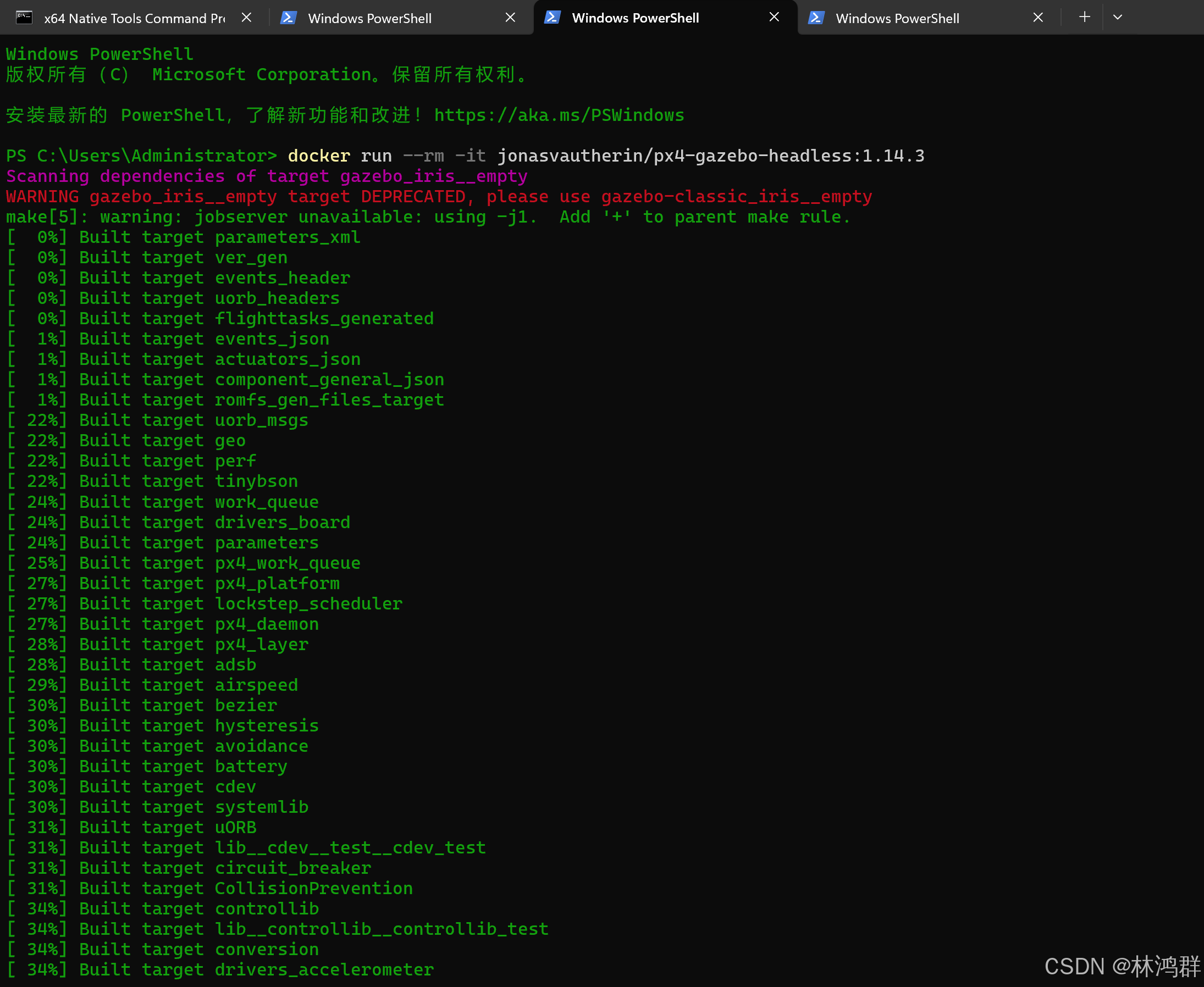
Task: Click 'Built target adsb' line
Action: click(131, 664)
